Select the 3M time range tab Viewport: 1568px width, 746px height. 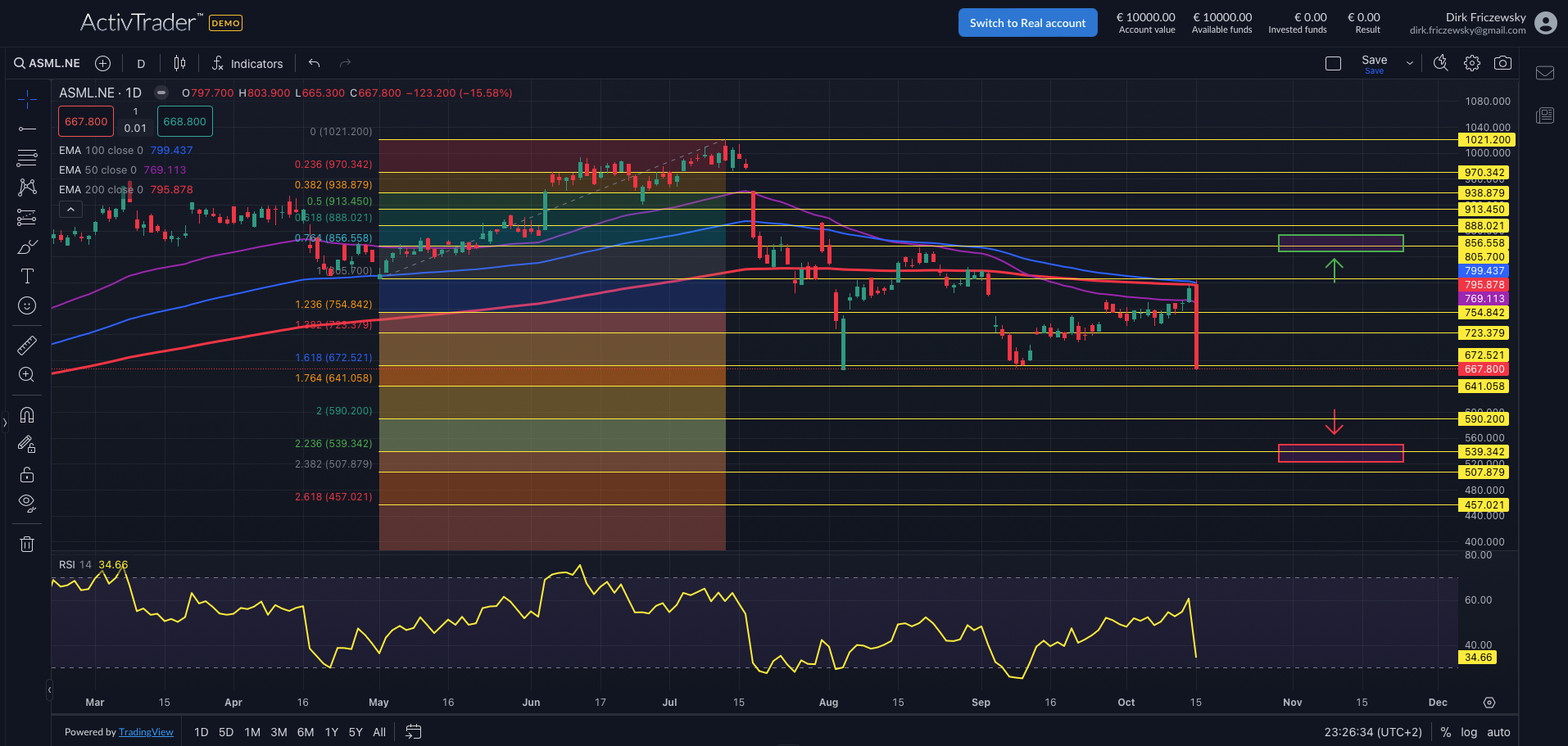coord(279,732)
